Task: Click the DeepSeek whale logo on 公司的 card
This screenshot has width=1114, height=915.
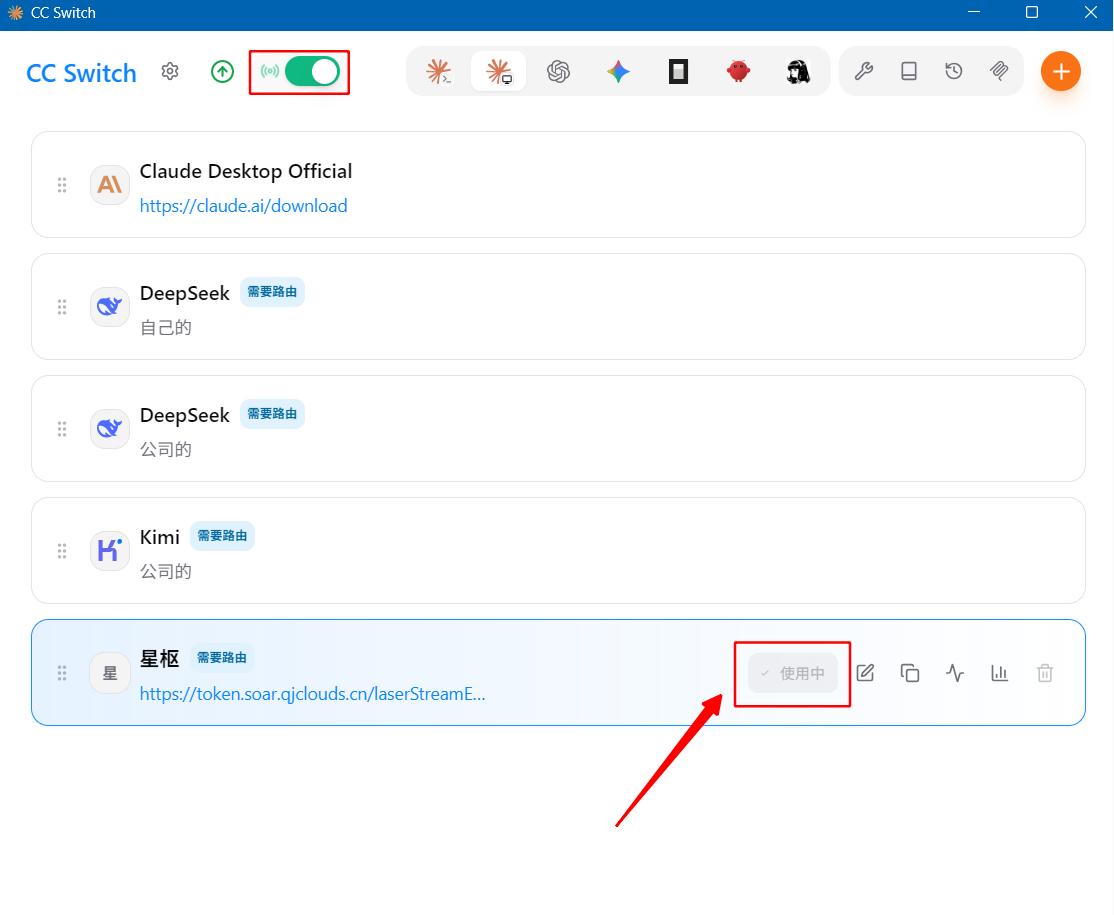Action: click(x=109, y=429)
